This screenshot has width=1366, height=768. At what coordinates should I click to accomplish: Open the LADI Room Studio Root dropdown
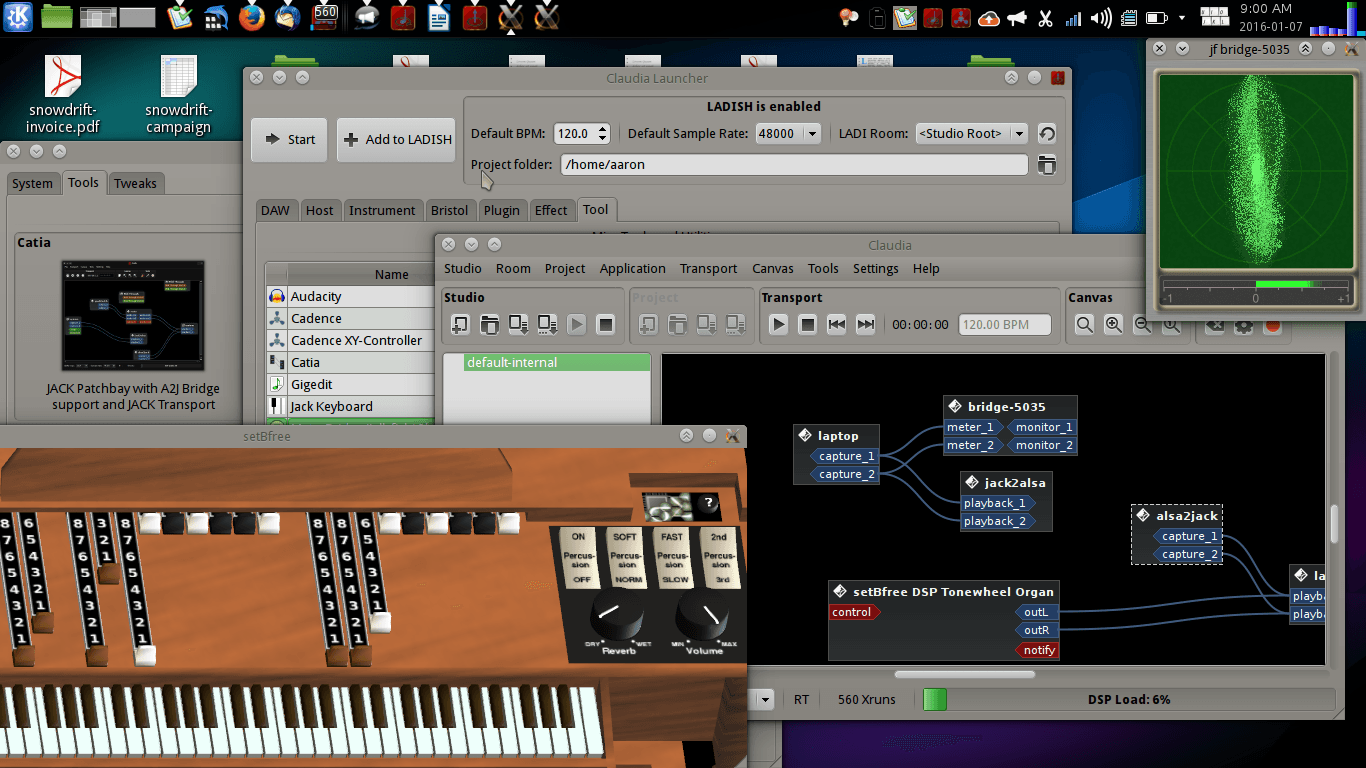[x=971, y=133]
